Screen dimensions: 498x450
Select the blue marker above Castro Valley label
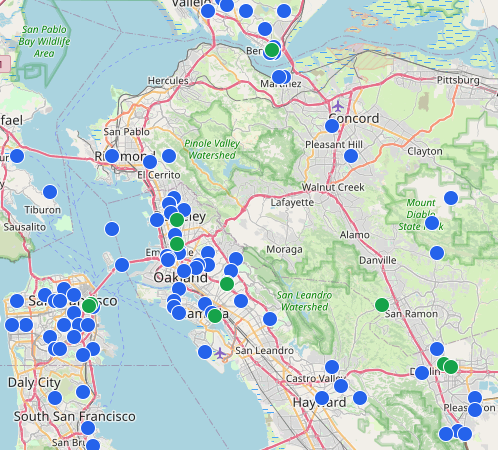(x=332, y=367)
